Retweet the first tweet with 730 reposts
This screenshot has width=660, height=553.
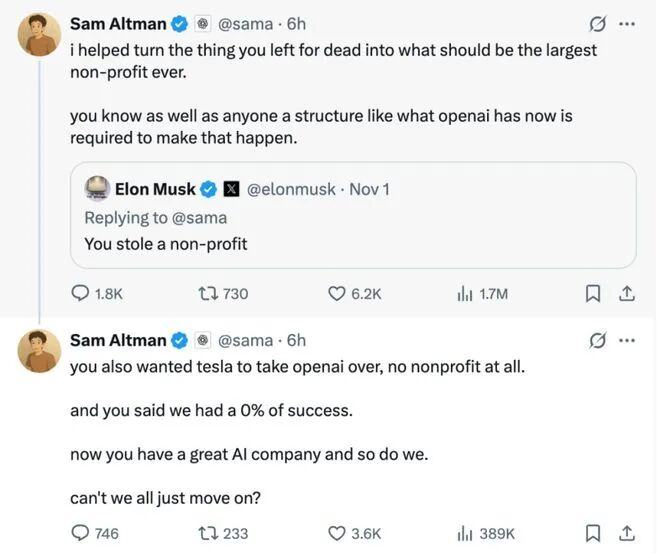click(x=210, y=294)
